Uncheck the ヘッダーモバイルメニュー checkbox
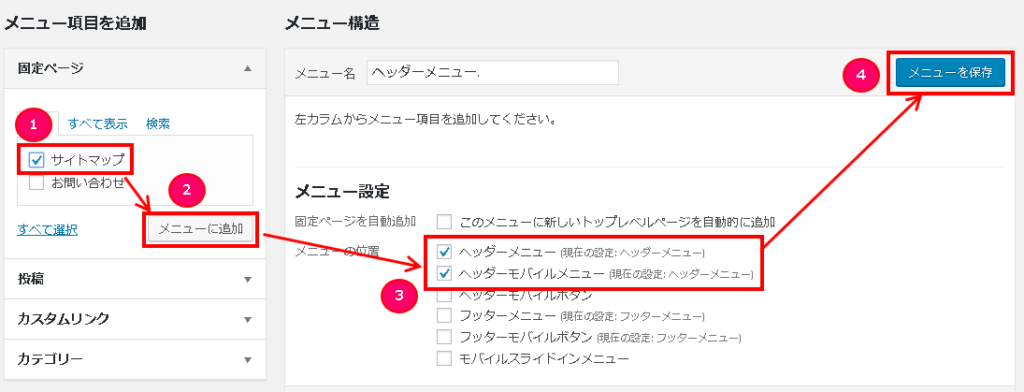Viewport: 1024px width, 392px height. click(x=444, y=273)
